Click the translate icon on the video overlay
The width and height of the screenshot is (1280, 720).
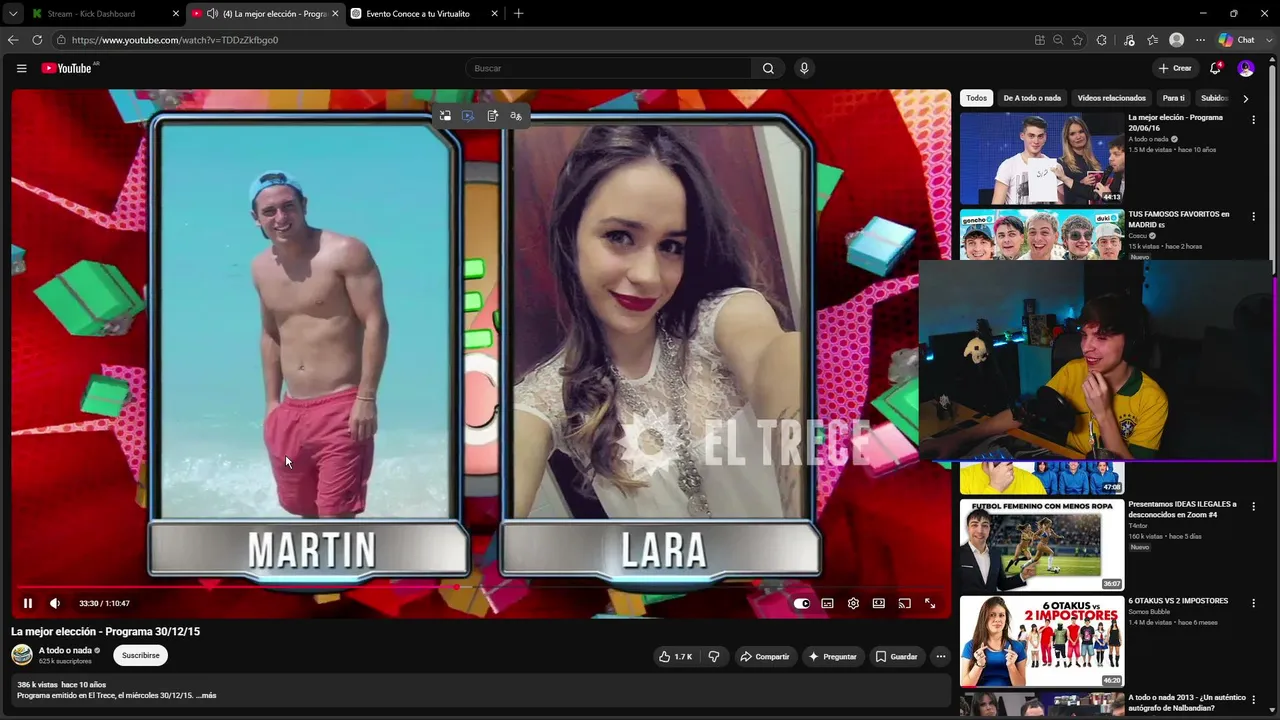(x=516, y=116)
